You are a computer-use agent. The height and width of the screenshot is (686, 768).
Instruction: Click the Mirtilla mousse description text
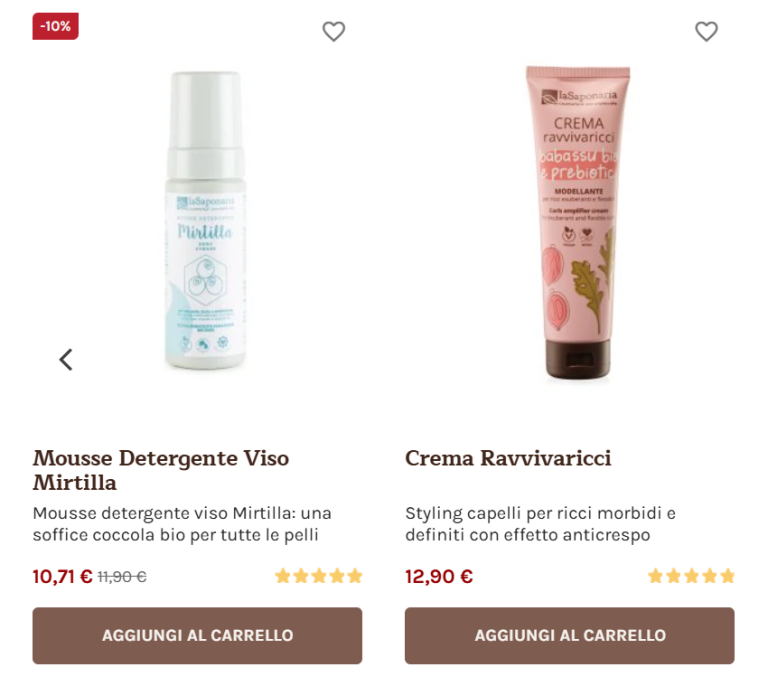pyautogui.click(x=182, y=524)
